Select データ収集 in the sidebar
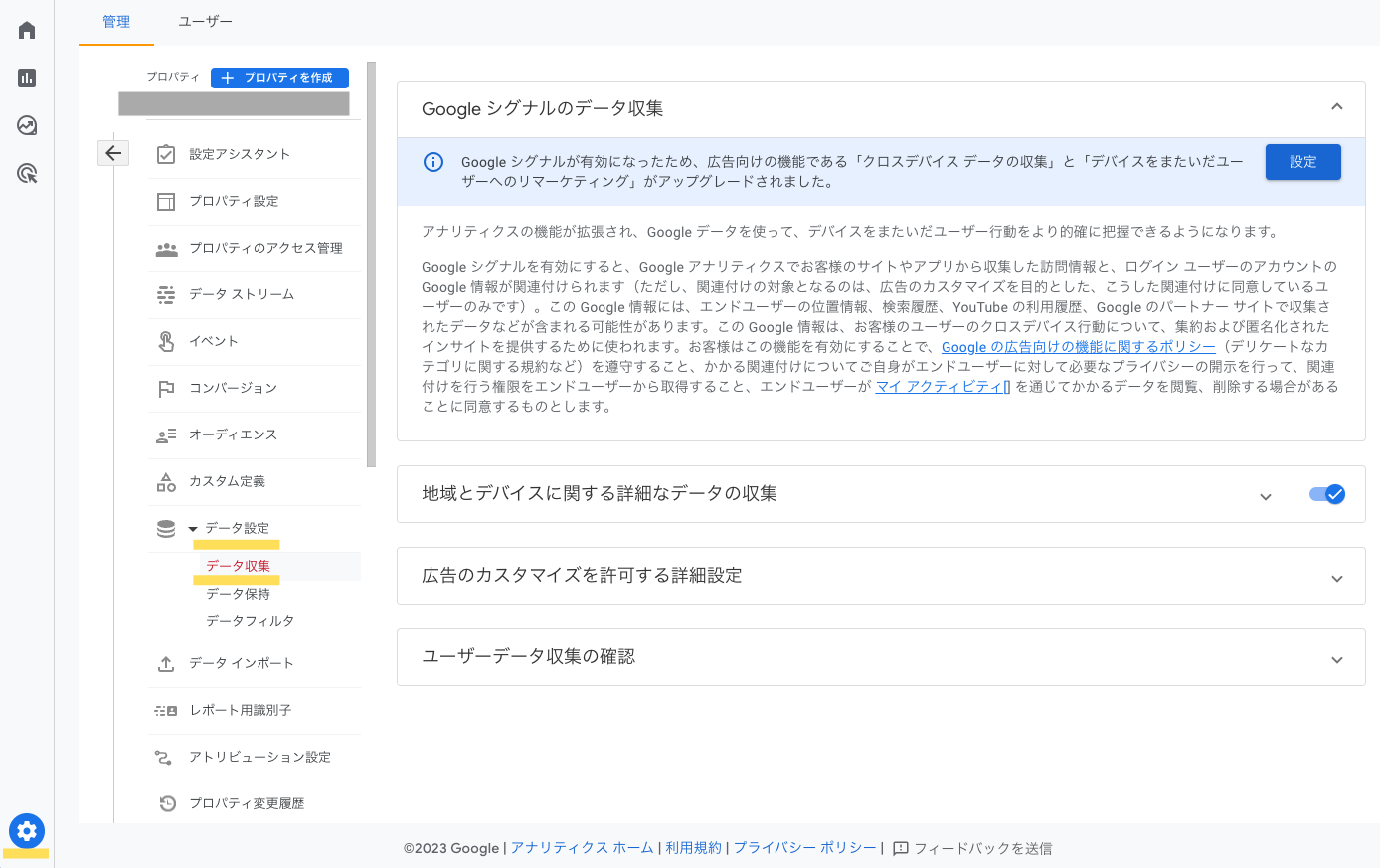Screen dimensions: 1380x868 pyautogui.click(x=238, y=566)
